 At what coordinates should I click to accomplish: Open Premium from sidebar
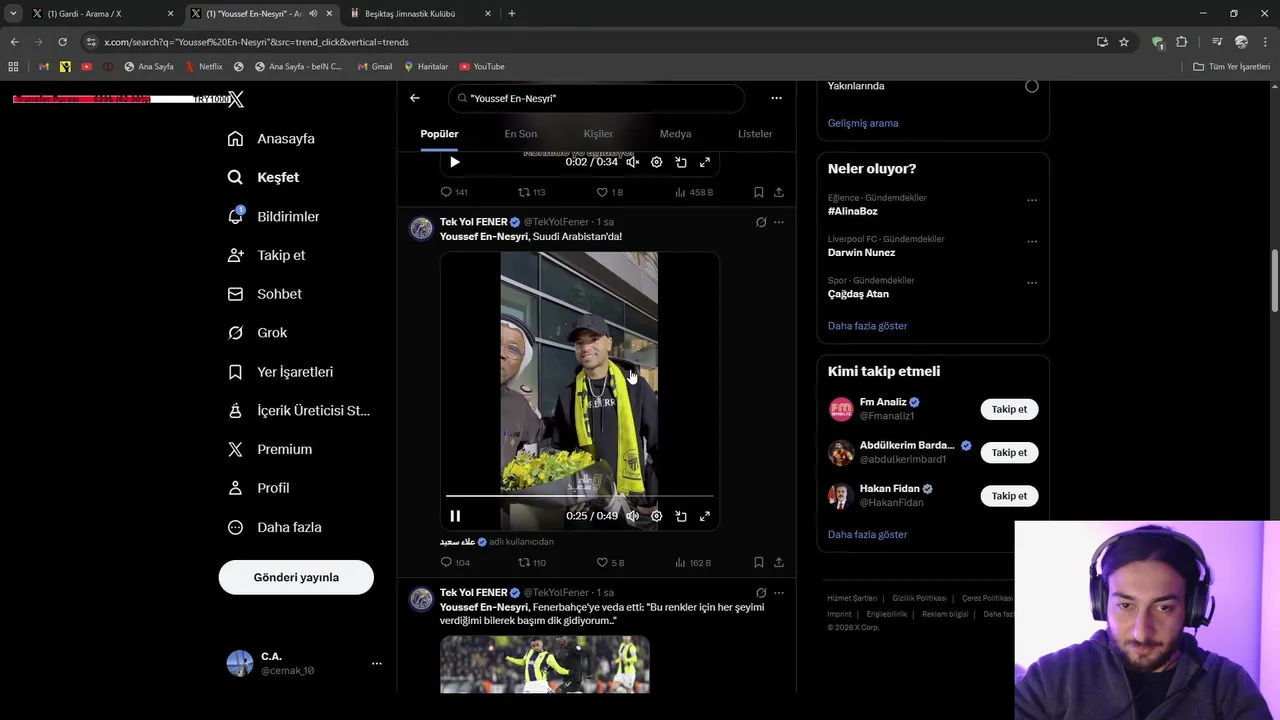coord(270,450)
